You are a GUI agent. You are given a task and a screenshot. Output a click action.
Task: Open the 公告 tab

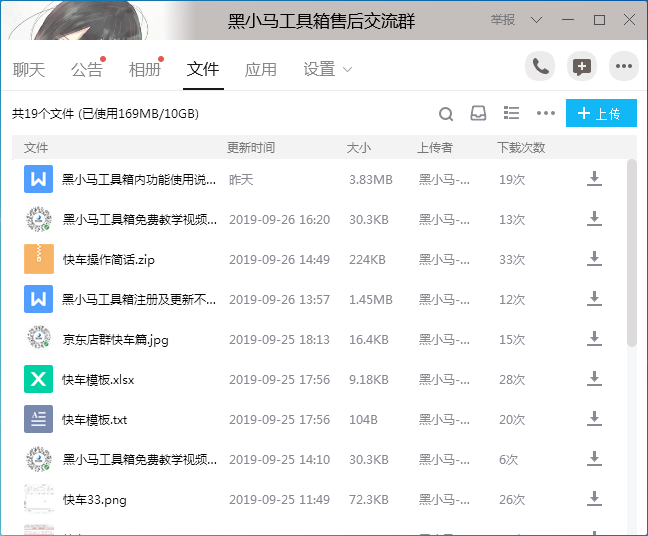pos(86,69)
